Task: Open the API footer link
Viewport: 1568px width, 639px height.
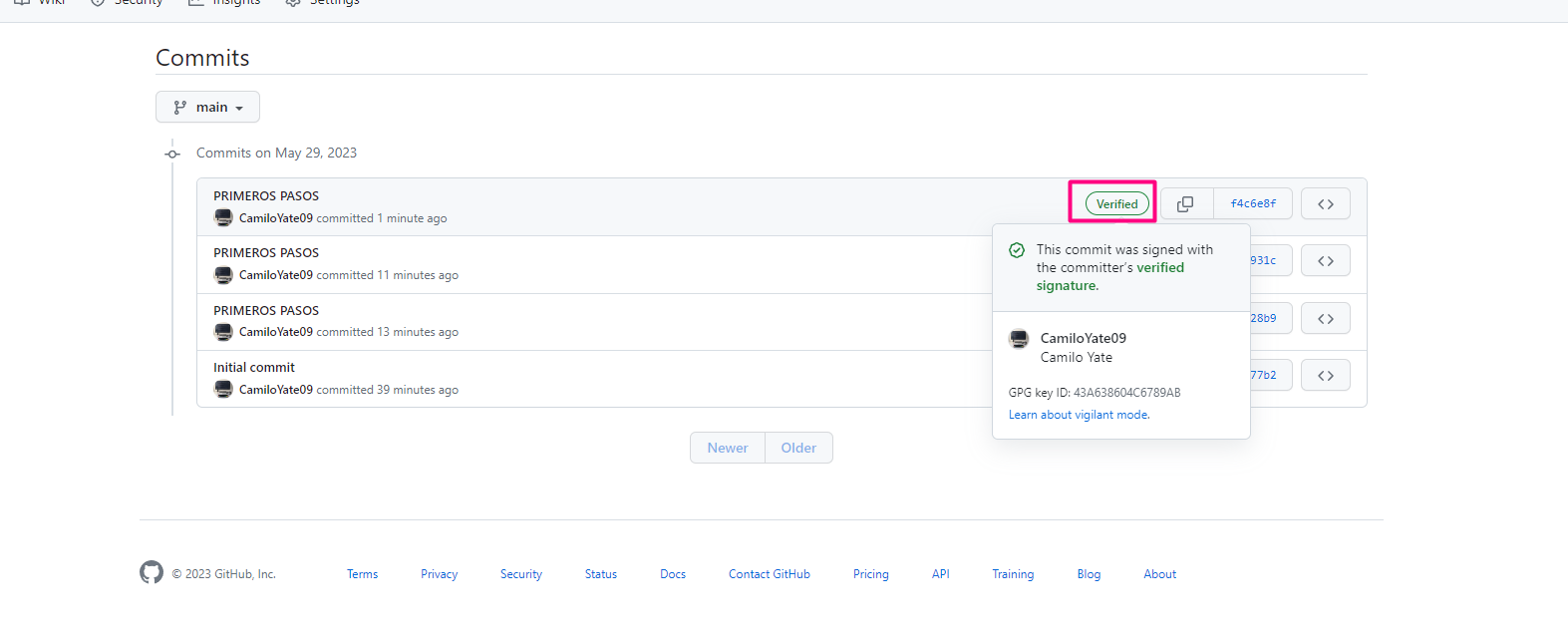Action: click(941, 574)
